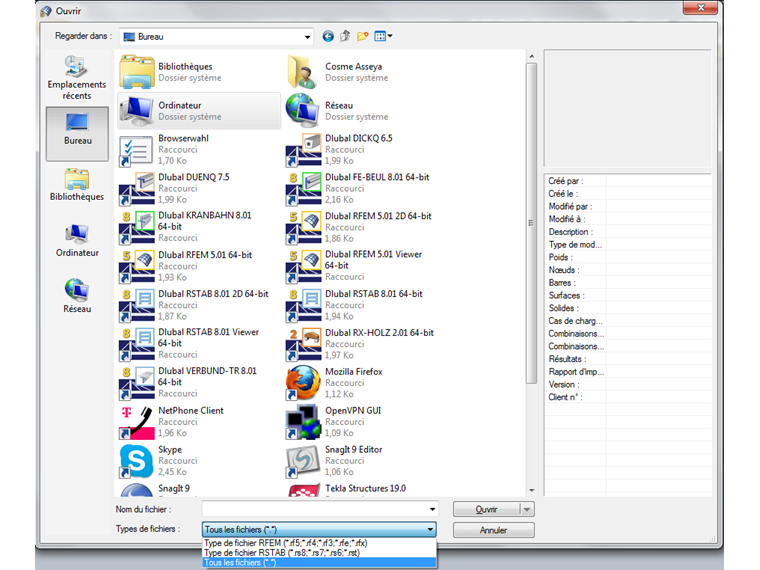
Task: Click the Ouvrir button
Action: click(x=487, y=509)
